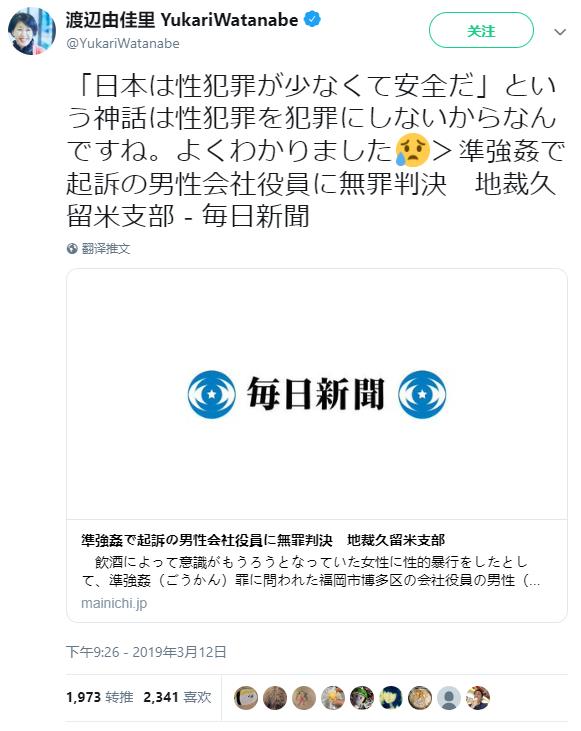Open the first liker avatar in the row
Viewport: 581px width, 731px height.
click(x=246, y=698)
